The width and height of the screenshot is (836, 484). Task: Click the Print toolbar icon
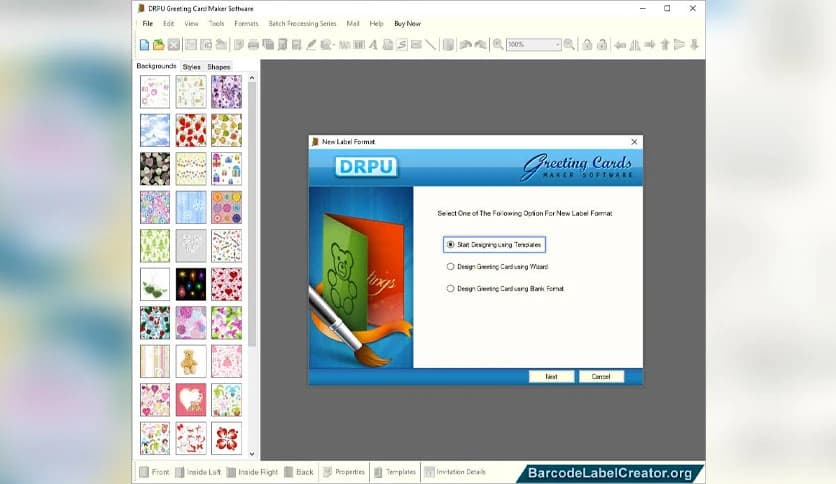(x=253, y=45)
